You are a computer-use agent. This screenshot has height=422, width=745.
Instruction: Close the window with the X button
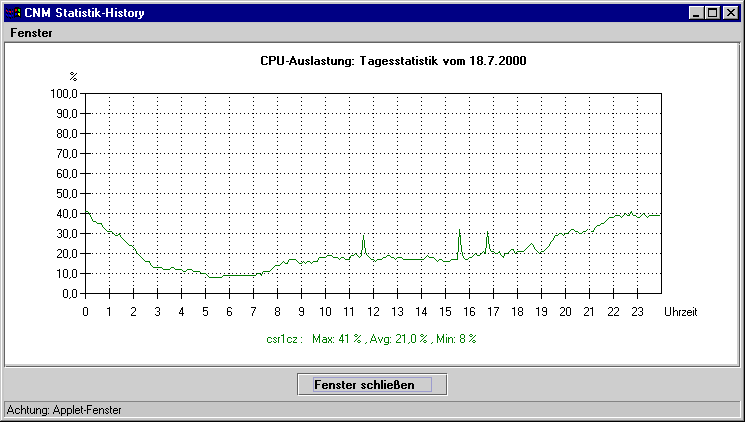(730, 13)
